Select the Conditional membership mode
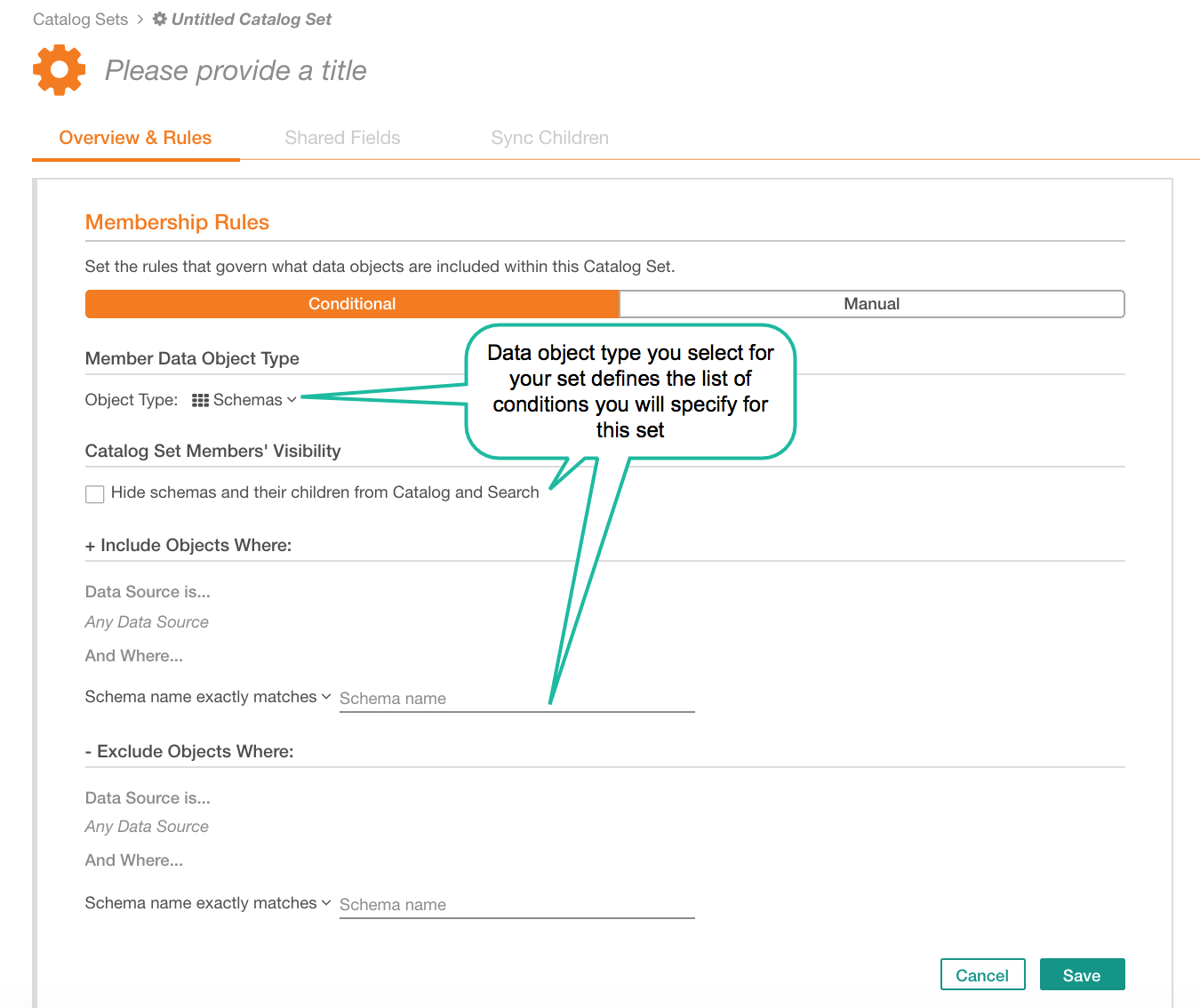Viewport: 1200px width, 1008px height. (352, 304)
